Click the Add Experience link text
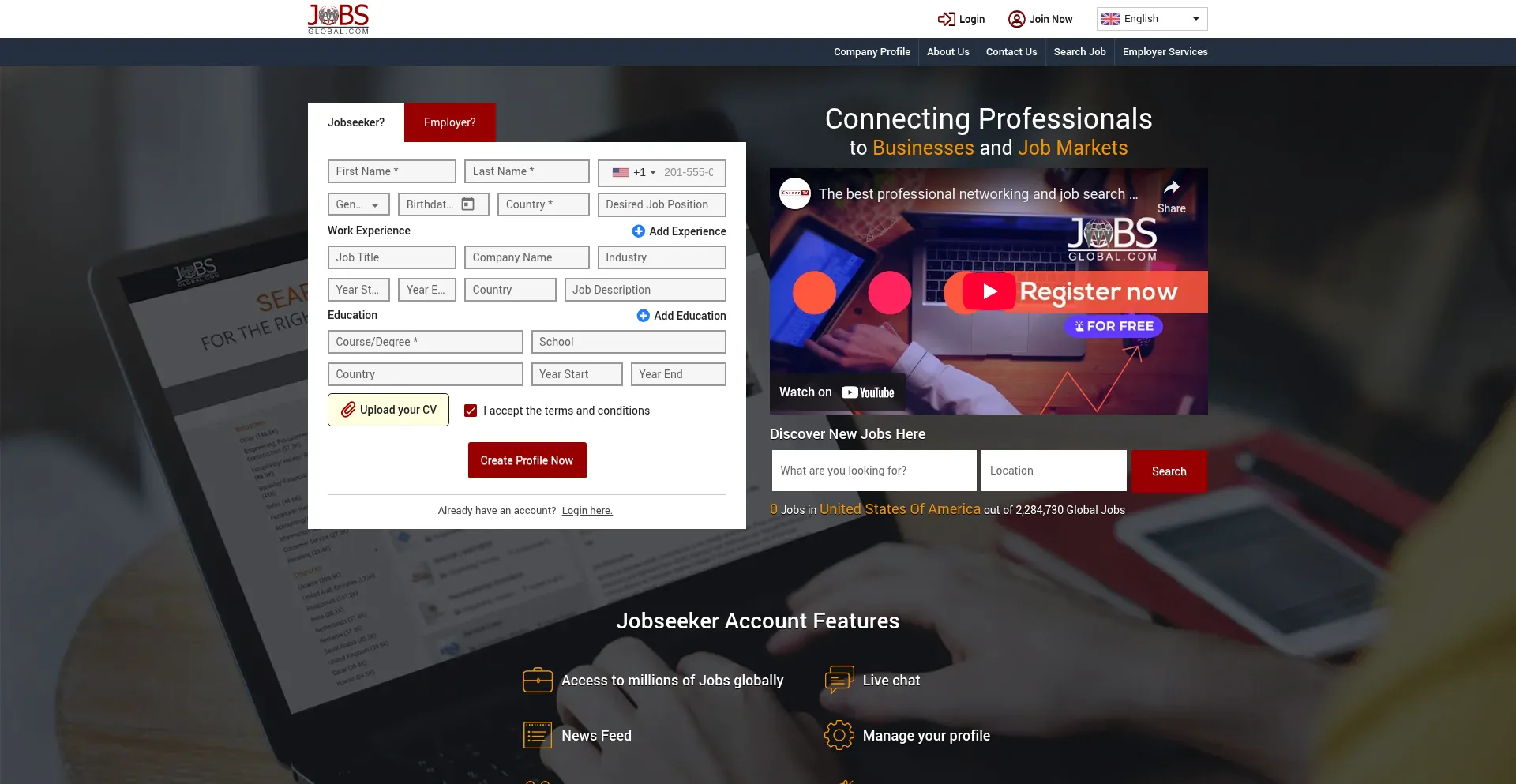Screen dimensions: 1516x784 point(688,231)
